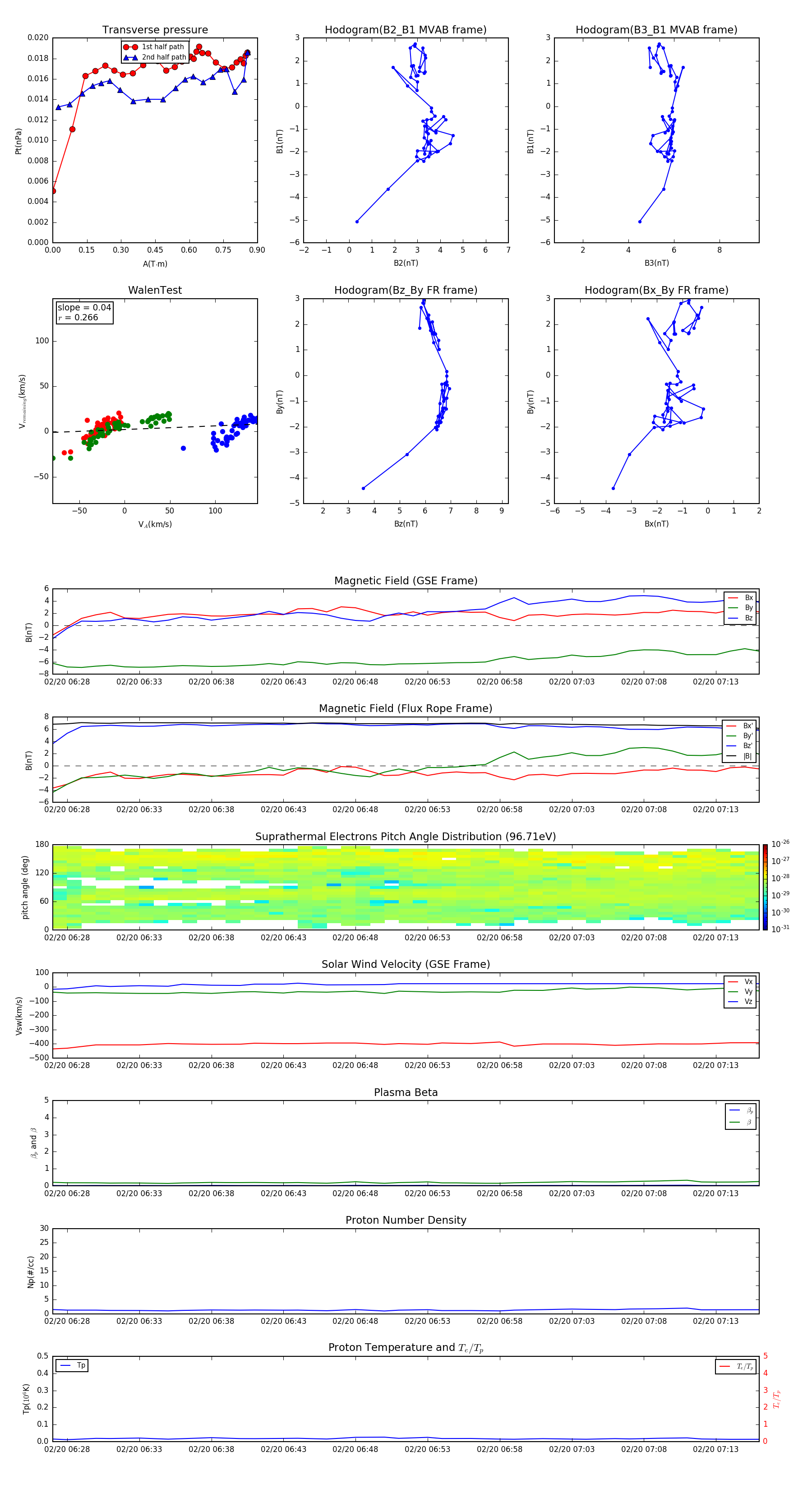
Task: Select the Tp legend entry in temperature plot
Action: coord(72,1365)
